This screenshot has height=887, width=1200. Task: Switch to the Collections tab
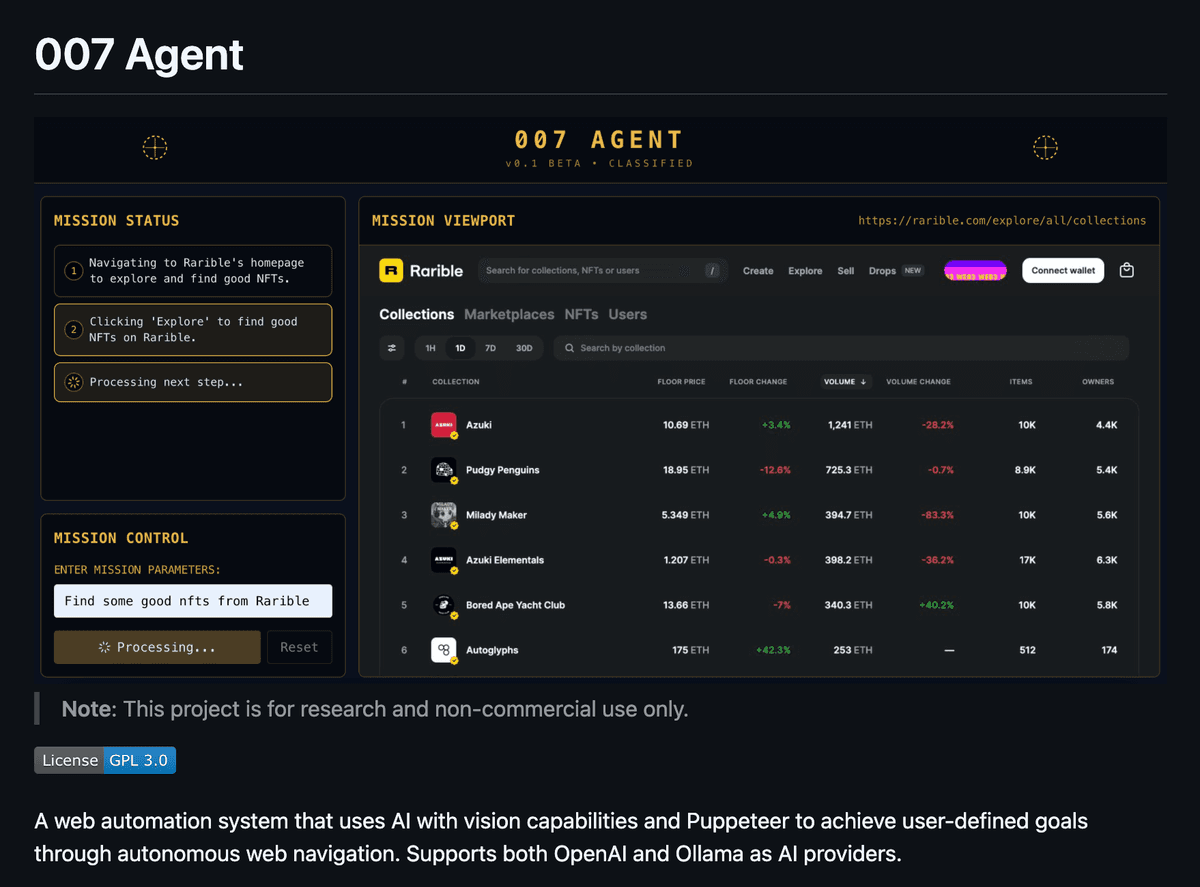click(x=417, y=314)
